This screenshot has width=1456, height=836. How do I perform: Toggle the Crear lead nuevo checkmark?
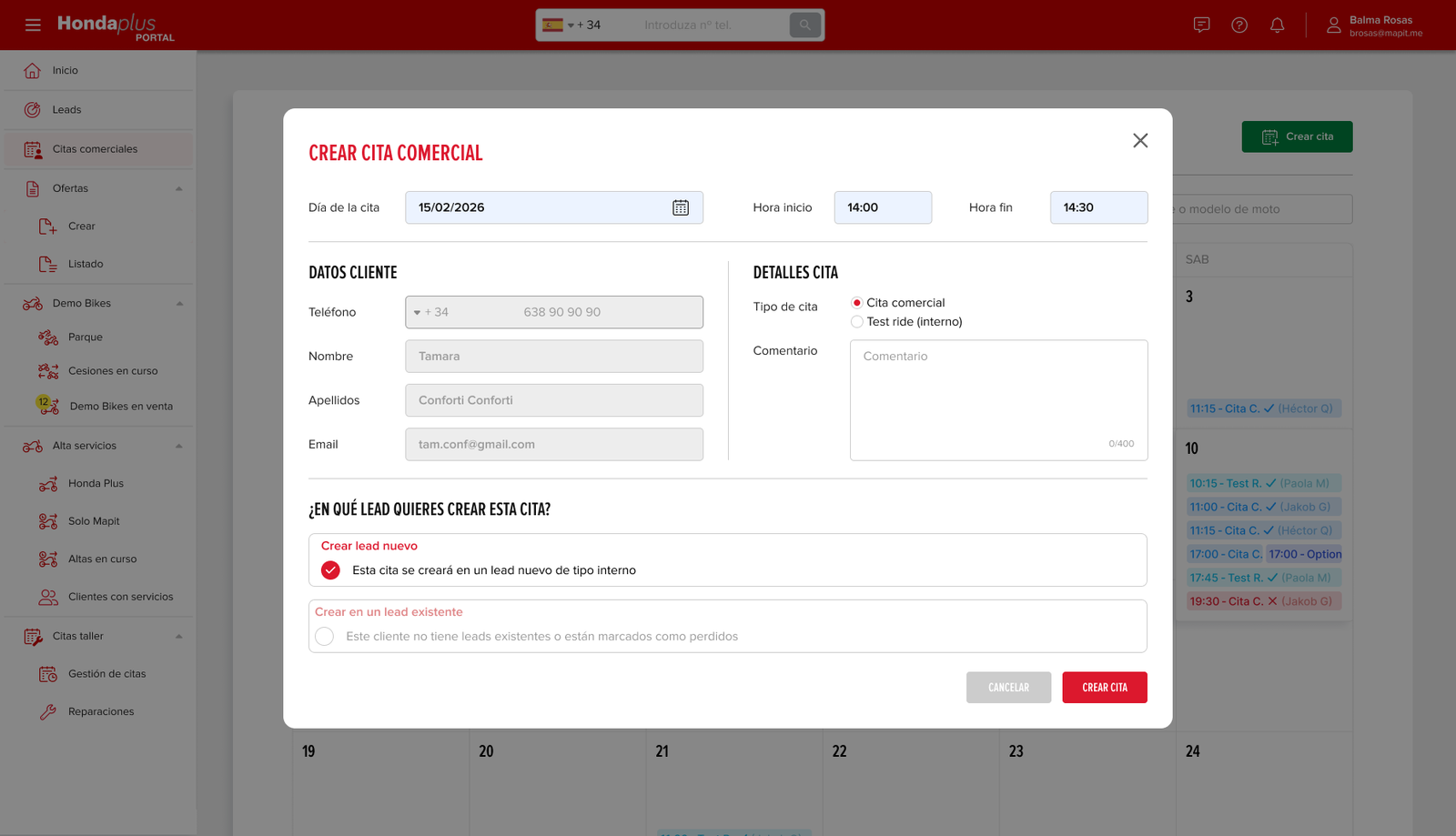(330, 570)
